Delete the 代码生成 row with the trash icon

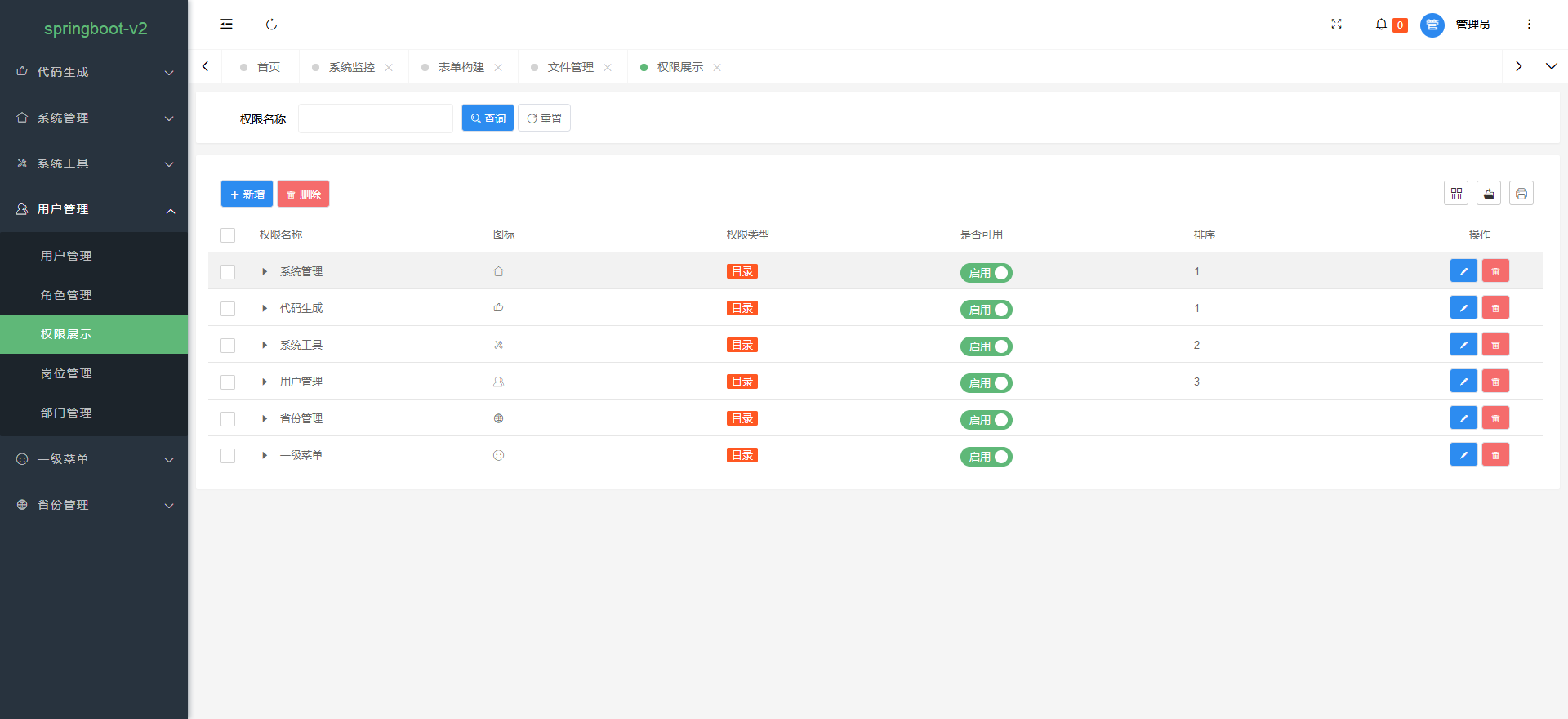[1495, 308]
